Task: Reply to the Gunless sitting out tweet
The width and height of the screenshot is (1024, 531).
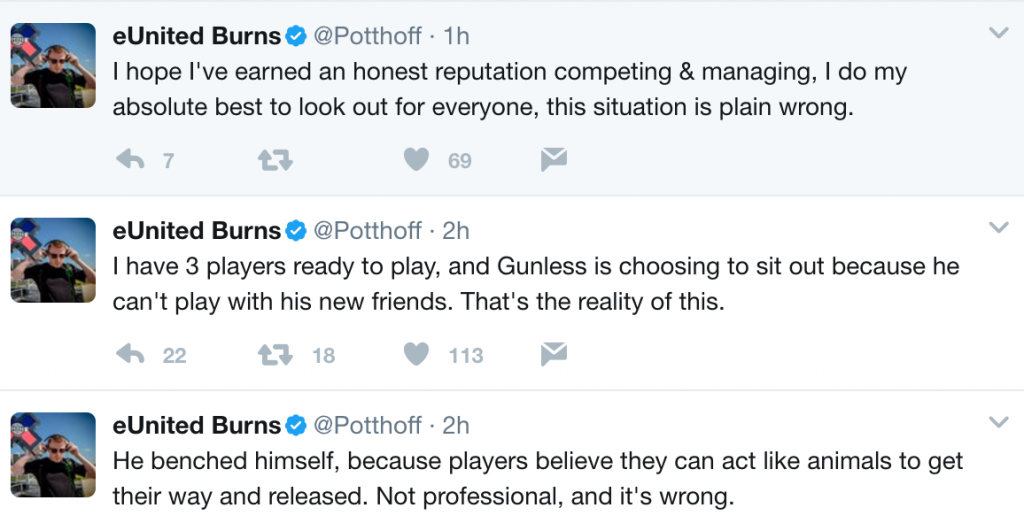Action: (x=131, y=354)
